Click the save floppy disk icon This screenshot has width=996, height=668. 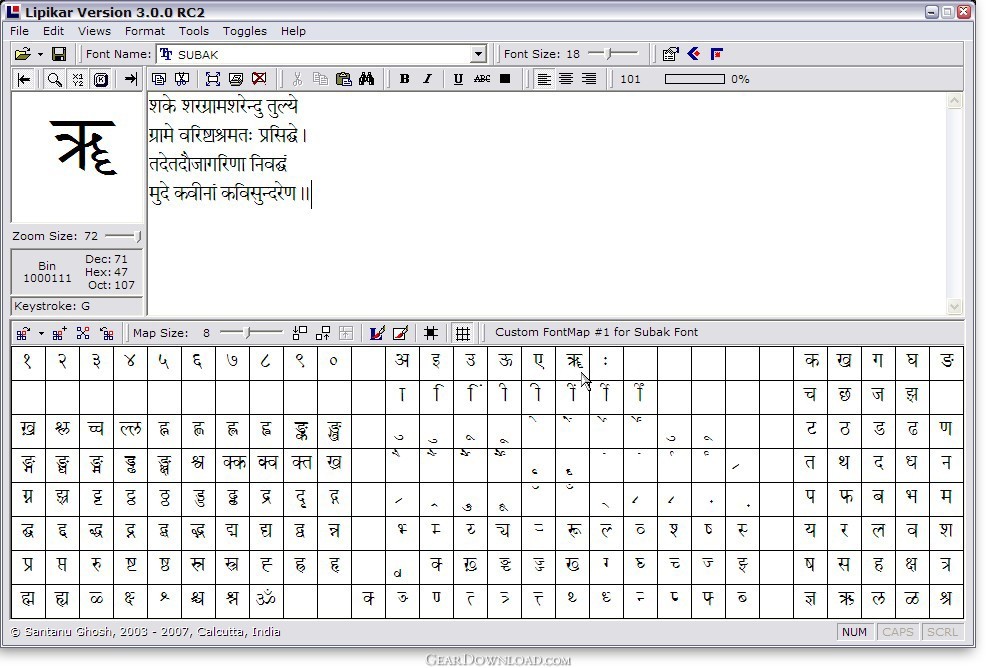(59, 55)
